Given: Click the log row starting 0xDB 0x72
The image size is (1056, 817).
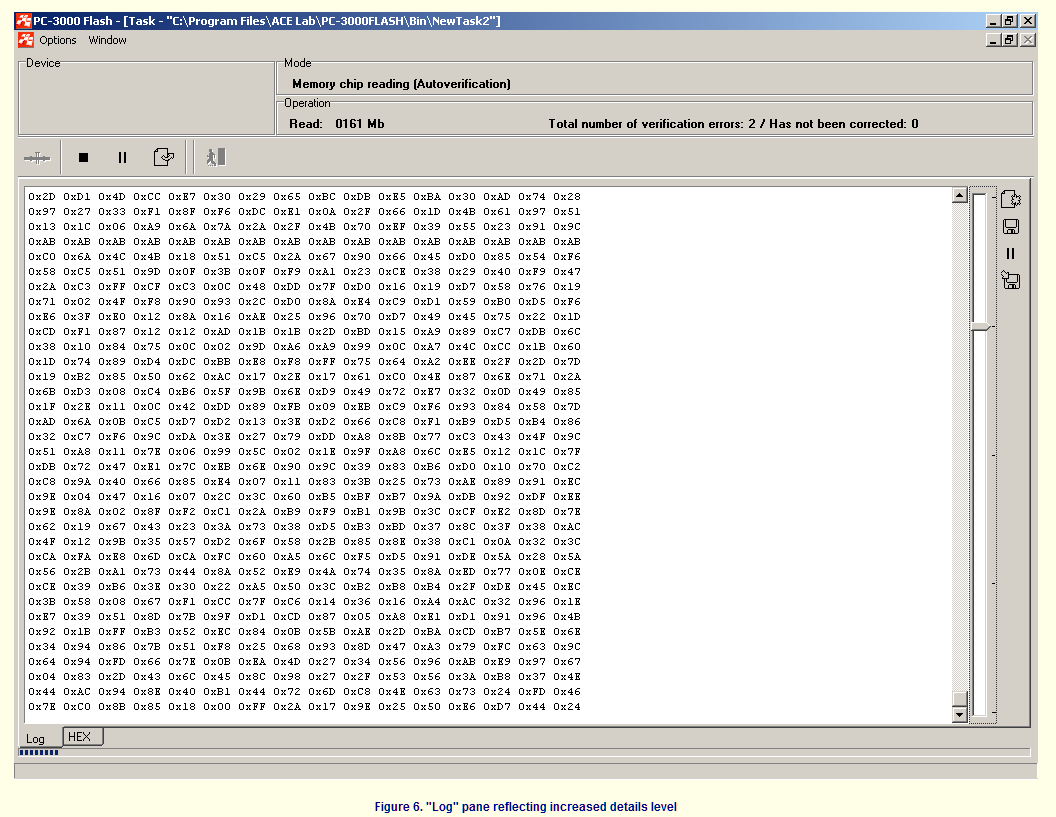Looking at the screenshot, I should [304, 467].
